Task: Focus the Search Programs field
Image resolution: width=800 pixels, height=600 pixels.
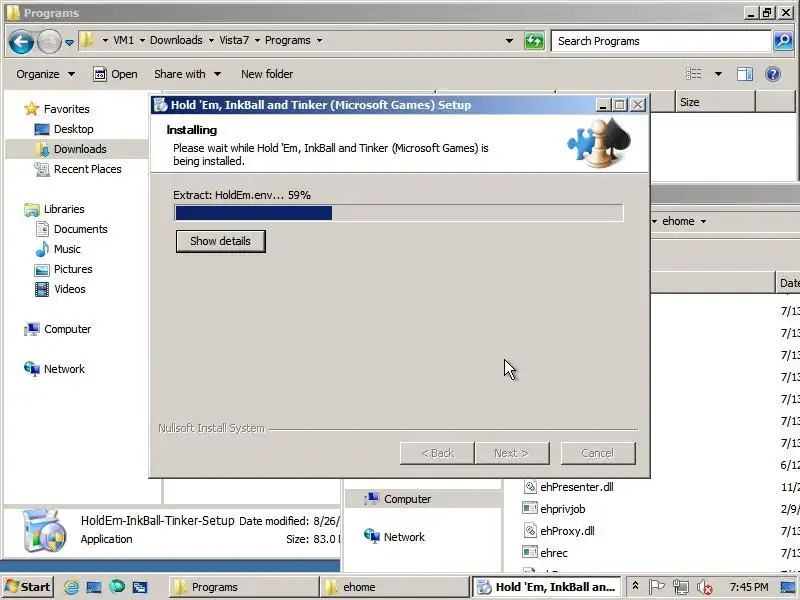Action: (x=661, y=41)
